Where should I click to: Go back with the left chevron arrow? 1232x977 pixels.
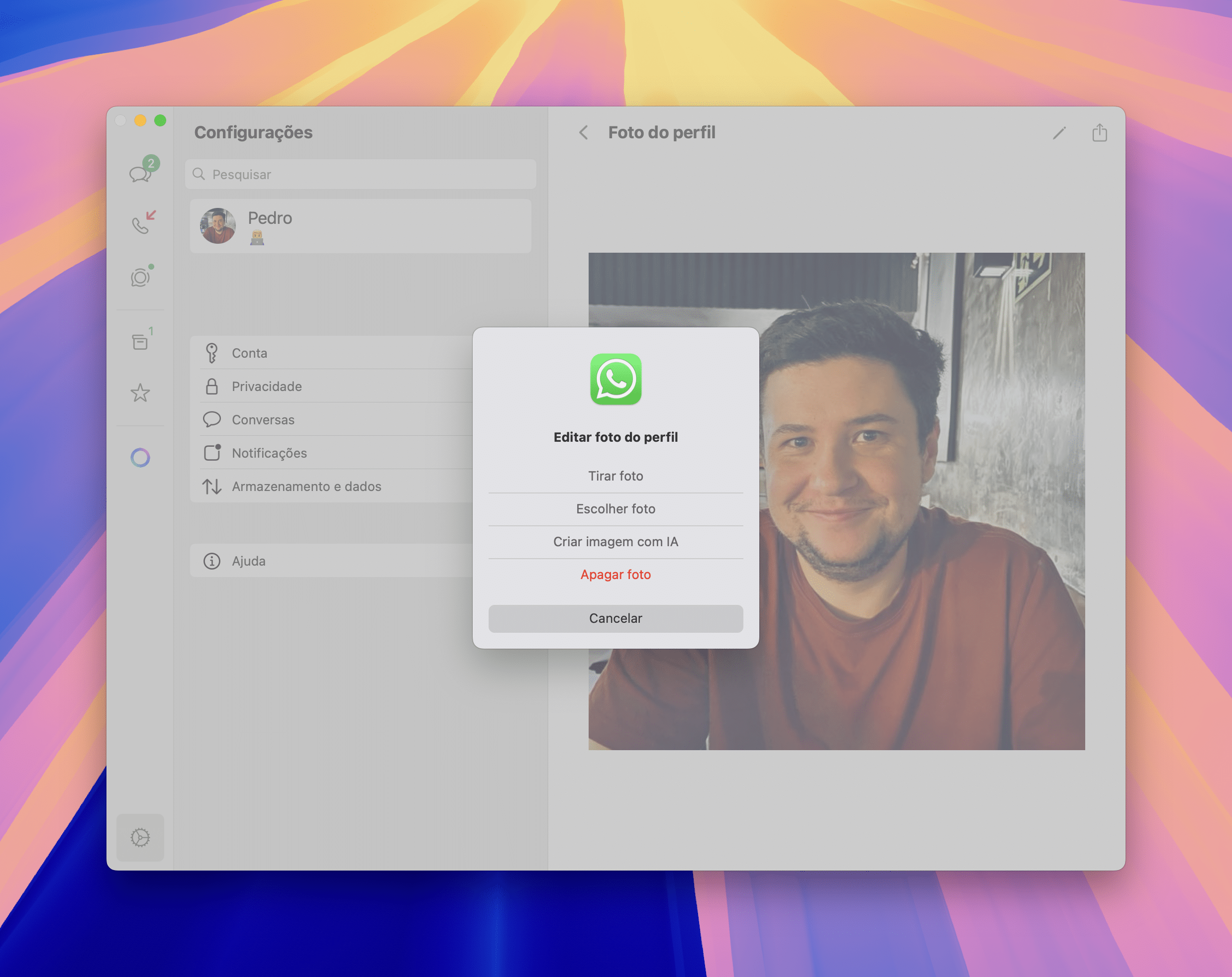pyautogui.click(x=584, y=132)
